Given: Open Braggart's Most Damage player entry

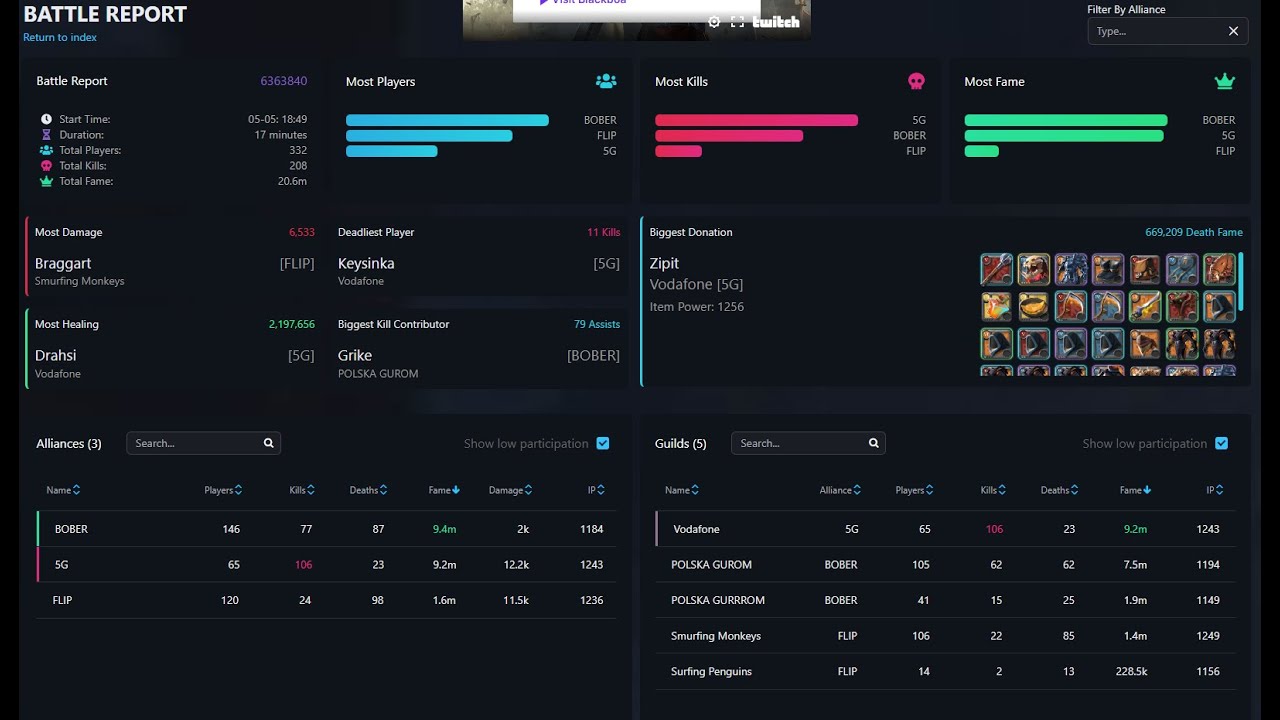Looking at the screenshot, I should click(63, 263).
